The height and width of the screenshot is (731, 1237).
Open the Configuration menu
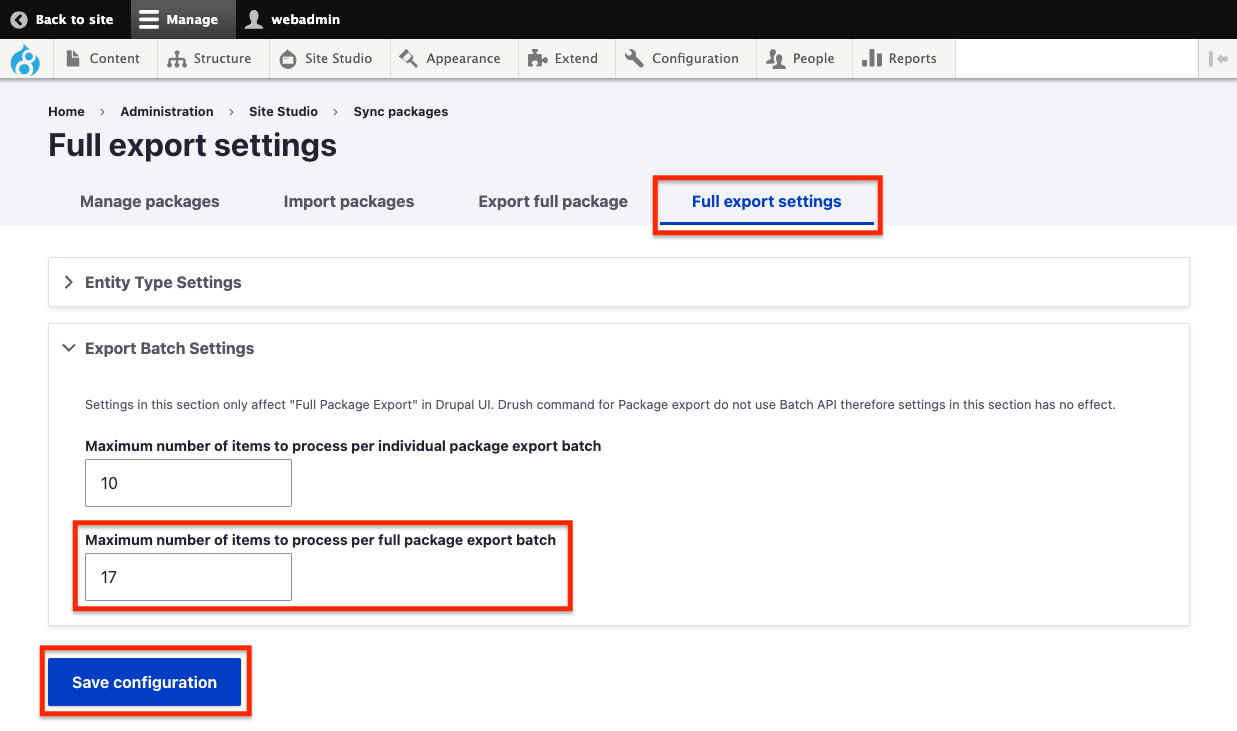682,59
